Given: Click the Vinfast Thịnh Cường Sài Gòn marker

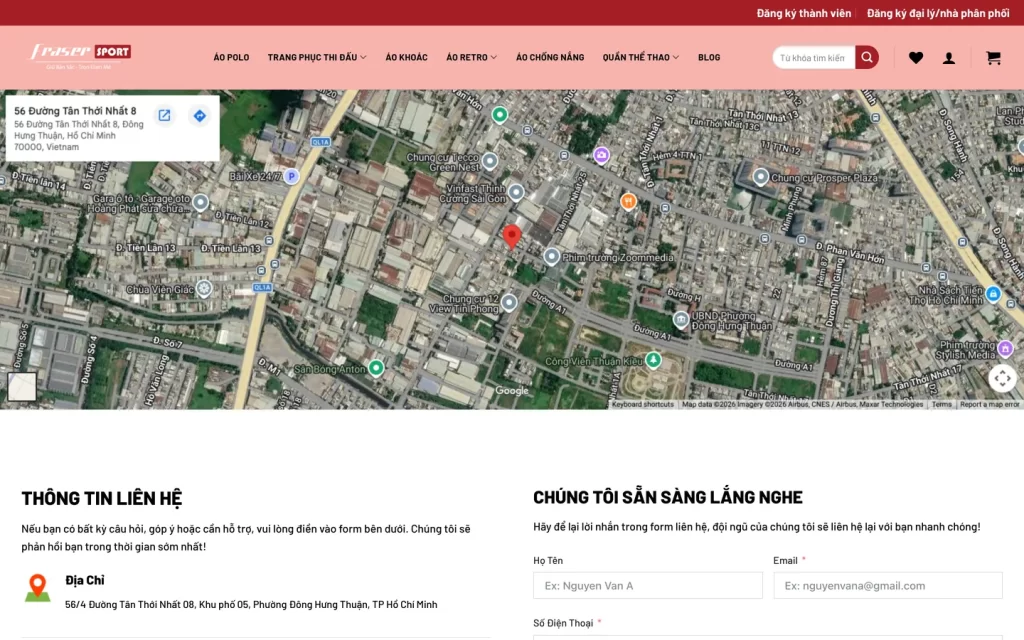Looking at the screenshot, I should pos(516,192).
